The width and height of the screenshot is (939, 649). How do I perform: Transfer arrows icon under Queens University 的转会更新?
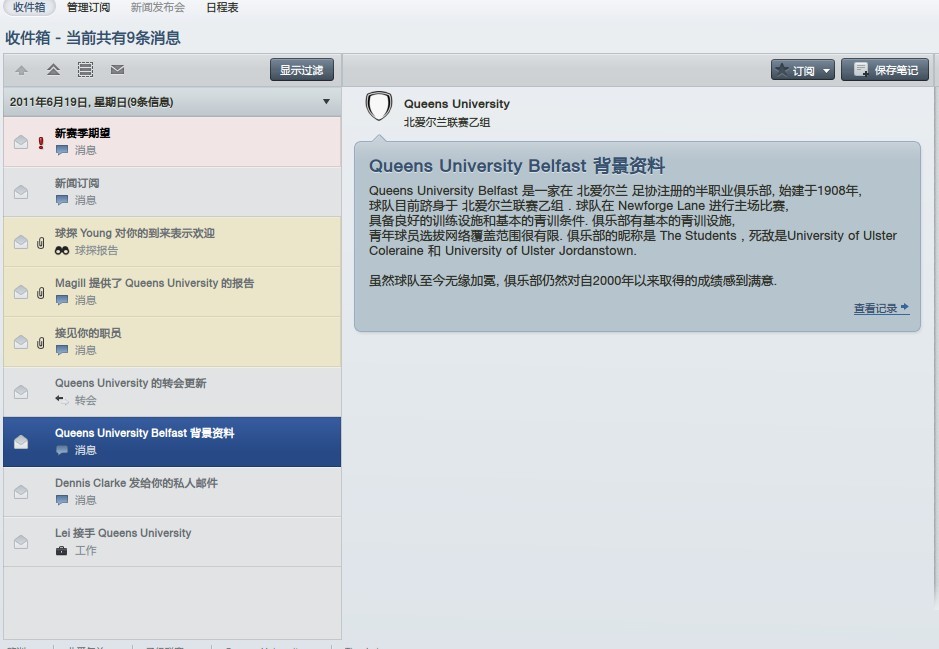pyautogui.click(x=62, y=399)
